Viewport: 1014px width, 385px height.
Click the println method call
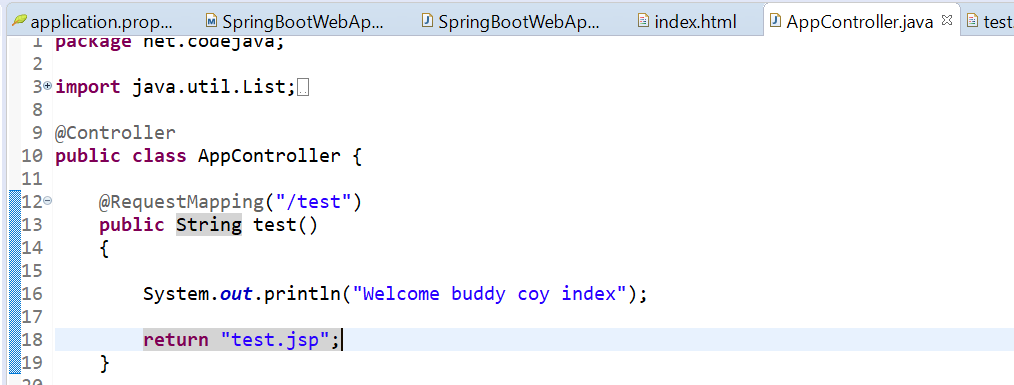pos(302,294)
